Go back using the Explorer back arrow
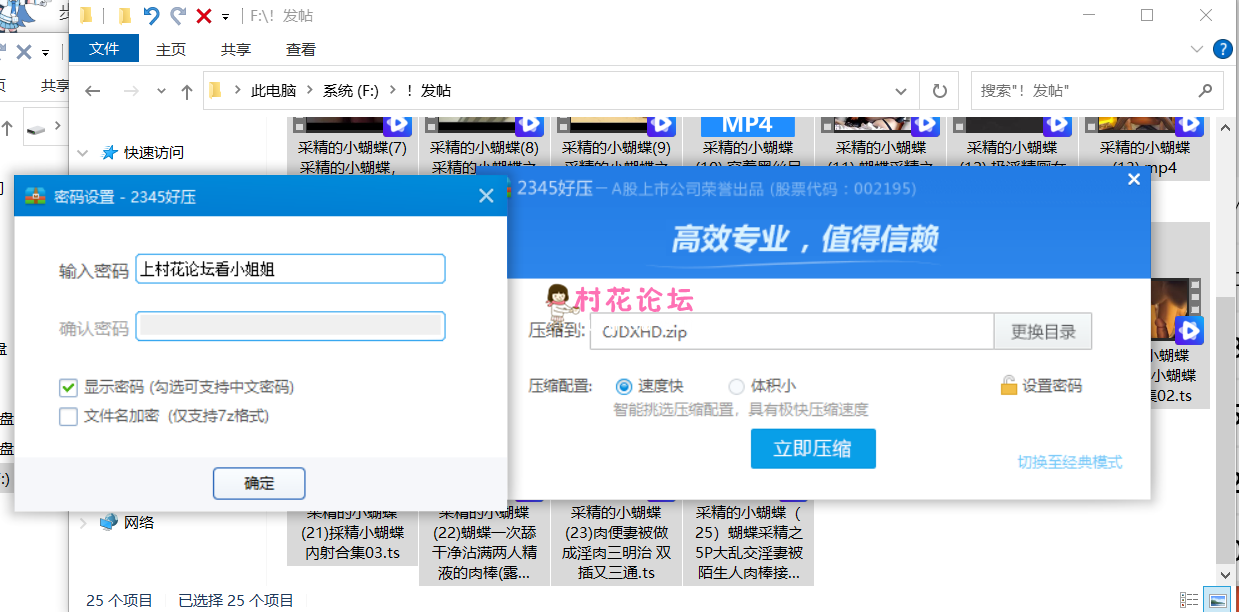This screenshot has height=612, width=1239. pyautogui.click(x=93, y=91)
